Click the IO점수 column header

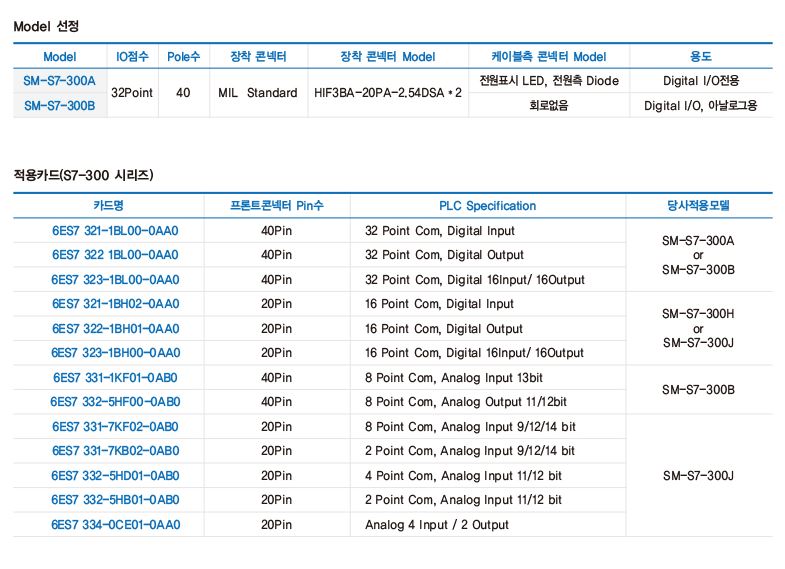coord(133,57)
